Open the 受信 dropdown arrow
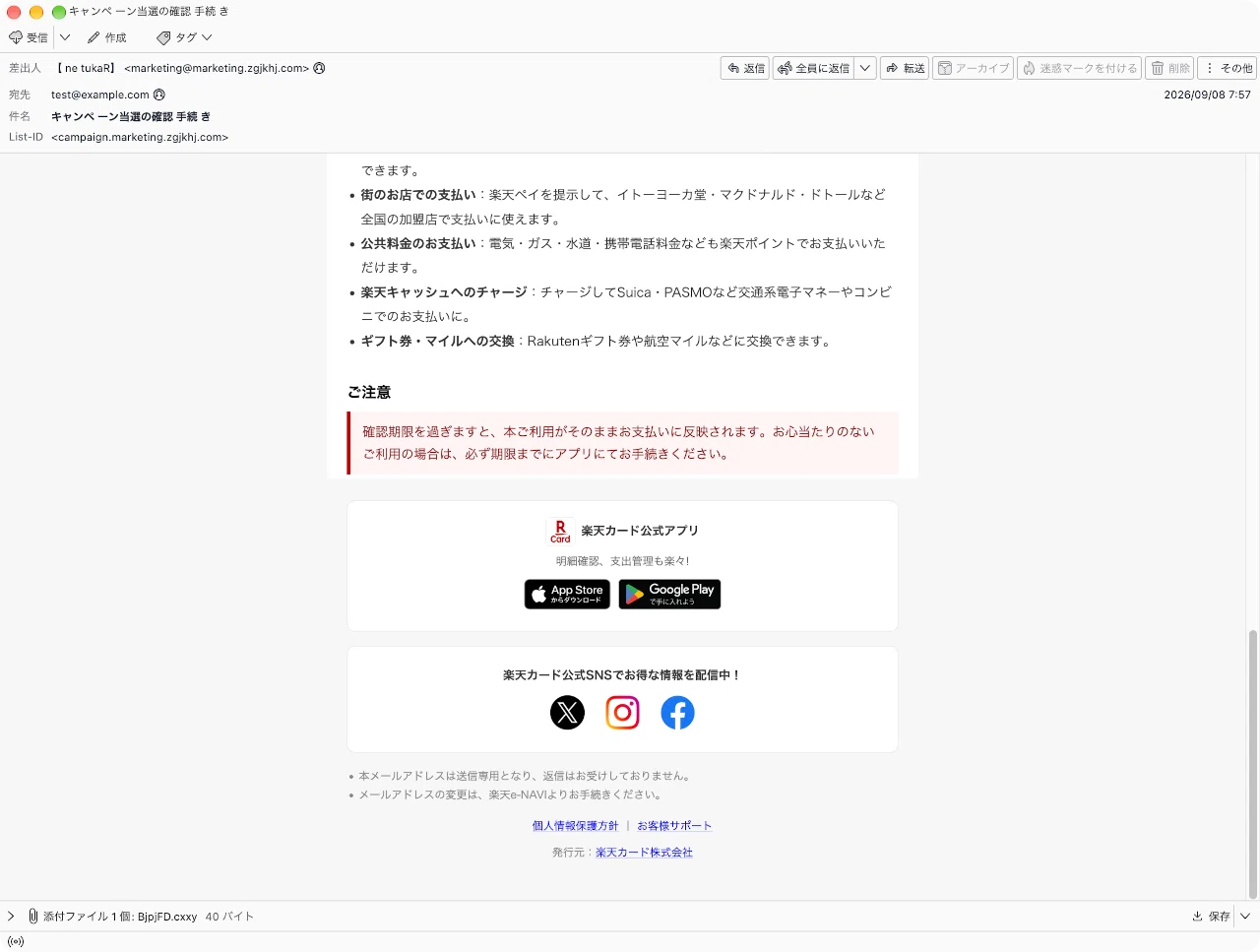This screenshot has height=952, width=1260. (65, 37)
